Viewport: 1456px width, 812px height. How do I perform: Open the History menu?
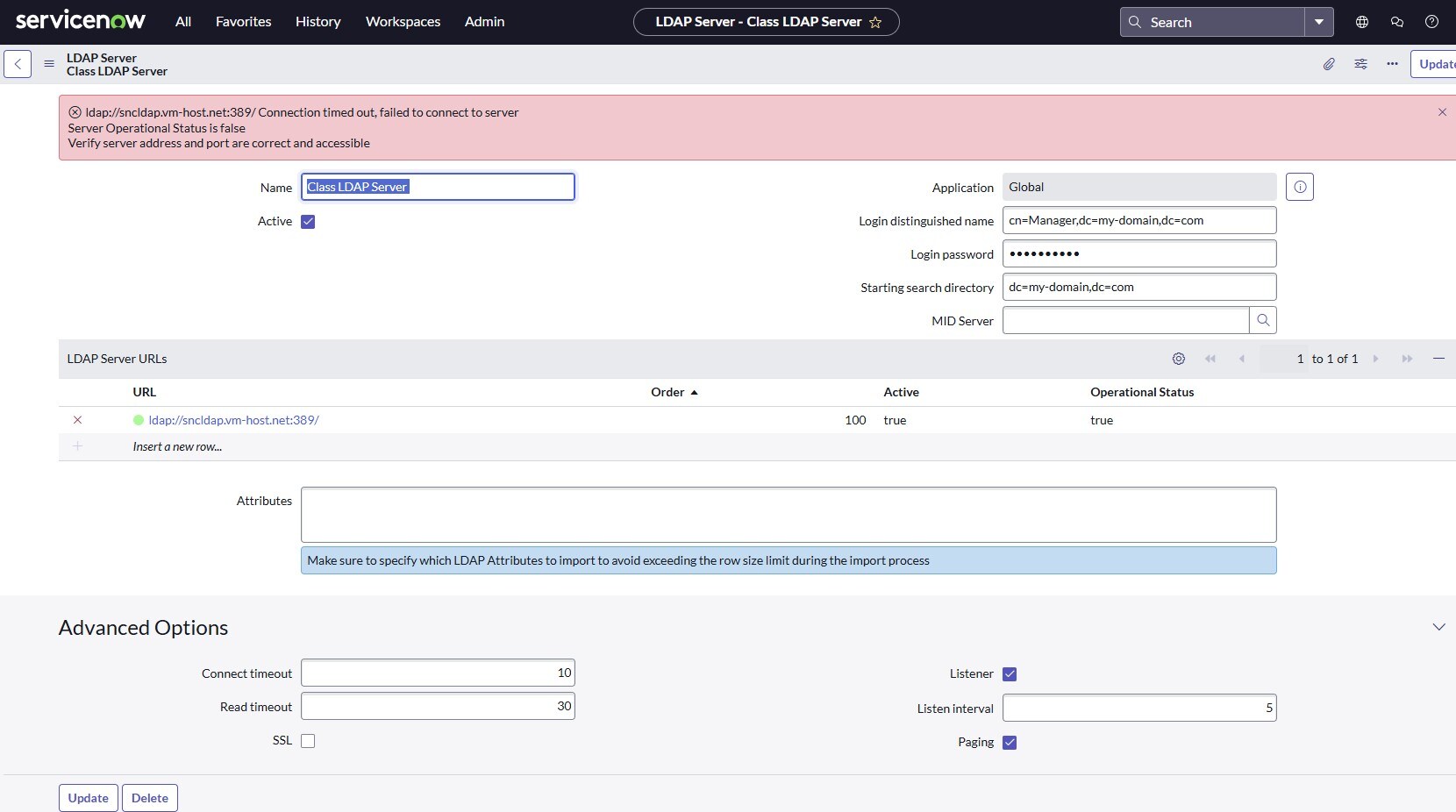[318, 21]
